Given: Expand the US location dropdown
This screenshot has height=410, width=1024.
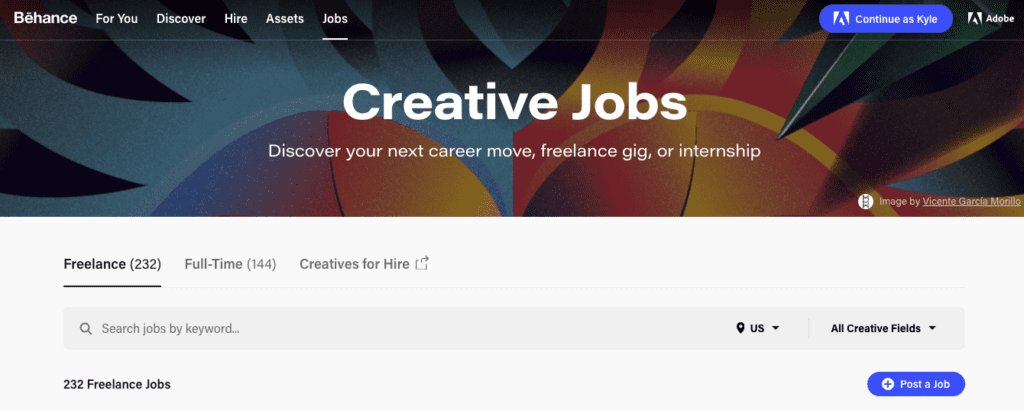Looking at the screenshot, I should coord(758,328).
